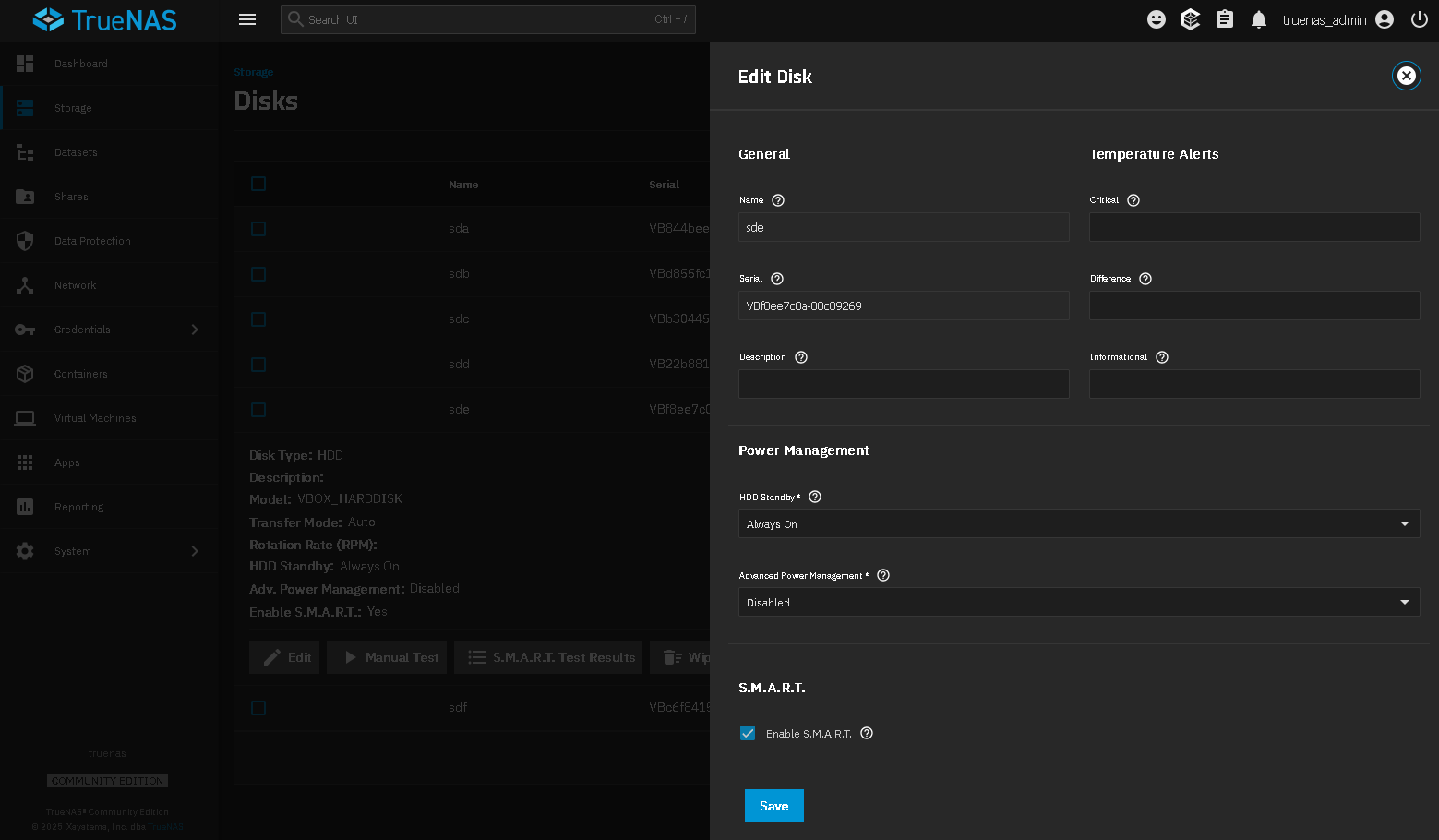Open the TrueCommand status icon

pyautogui.click(x=1190, y=19)
